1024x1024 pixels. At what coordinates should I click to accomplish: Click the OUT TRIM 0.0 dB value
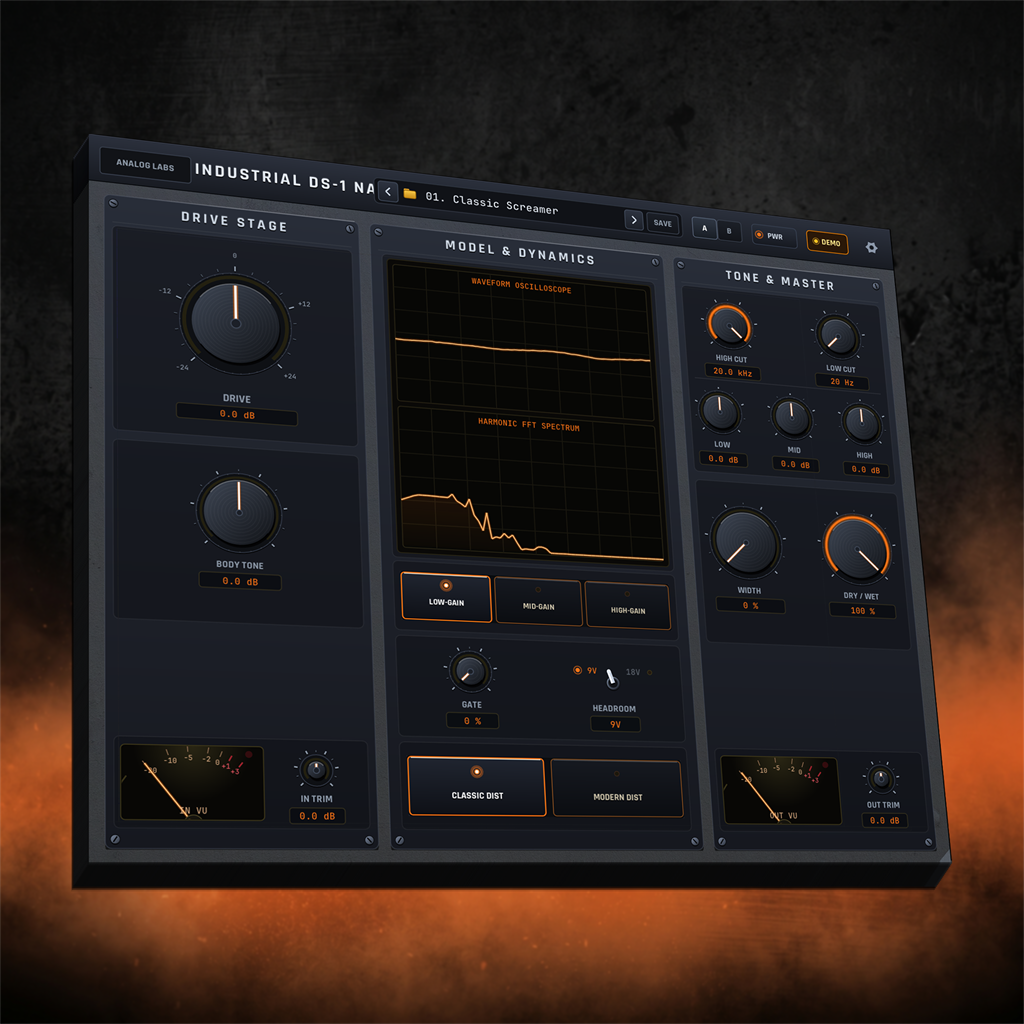point(884,820)
